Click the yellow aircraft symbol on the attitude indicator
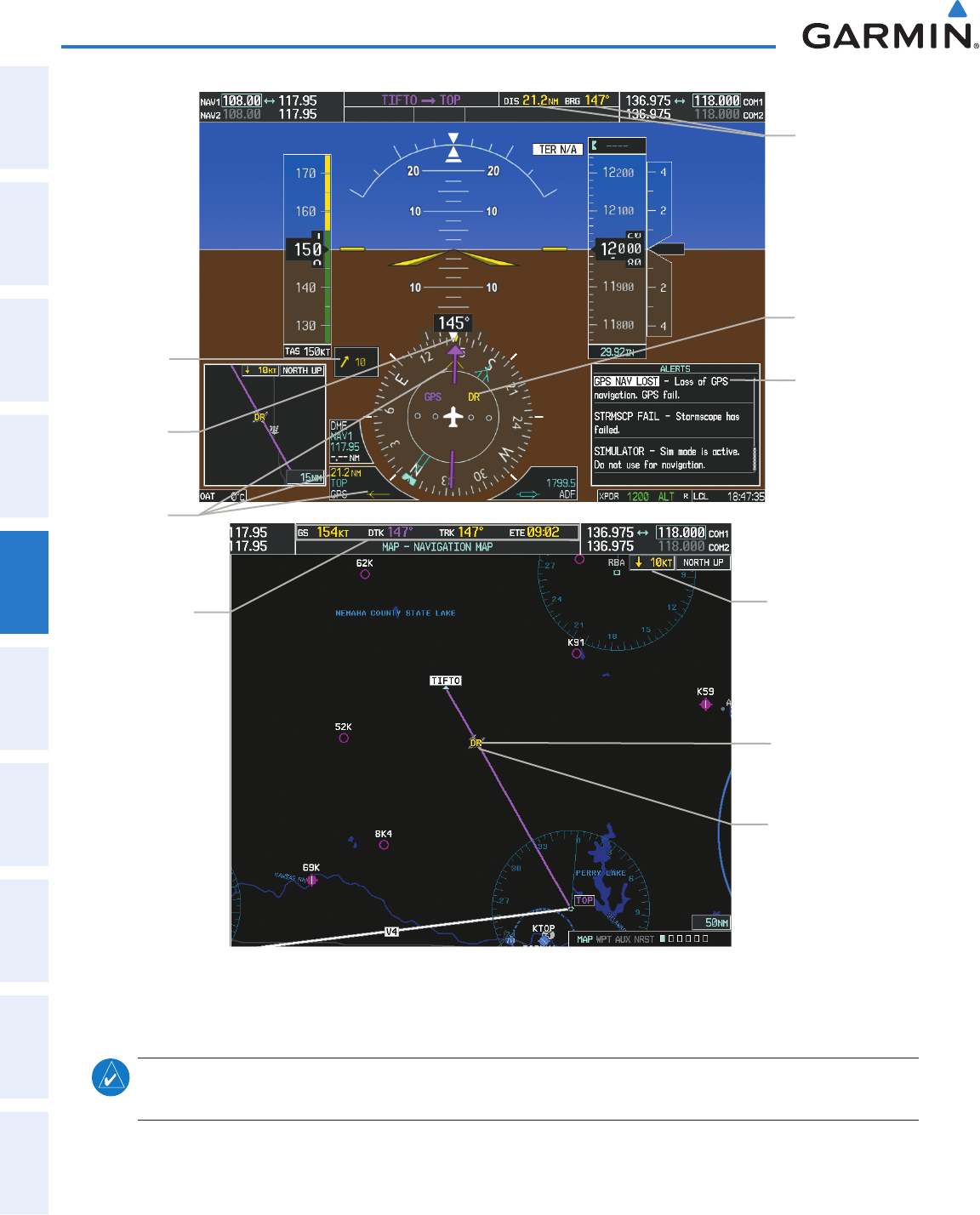The width and height of the screenshot is (980, 1215). [x=453, y=258]
